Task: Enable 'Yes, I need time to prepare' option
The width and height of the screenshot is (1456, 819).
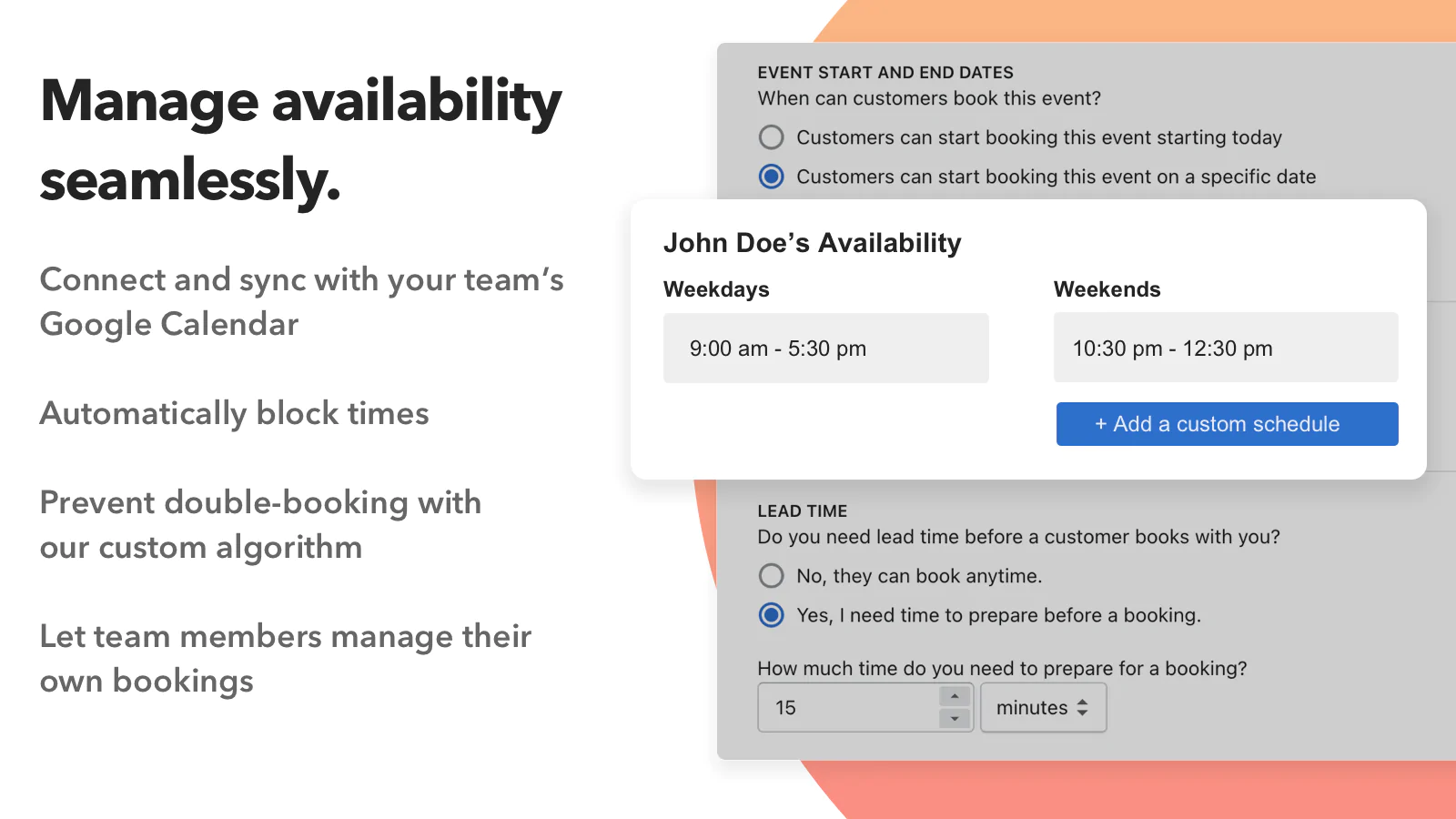Action: point(772,615)
